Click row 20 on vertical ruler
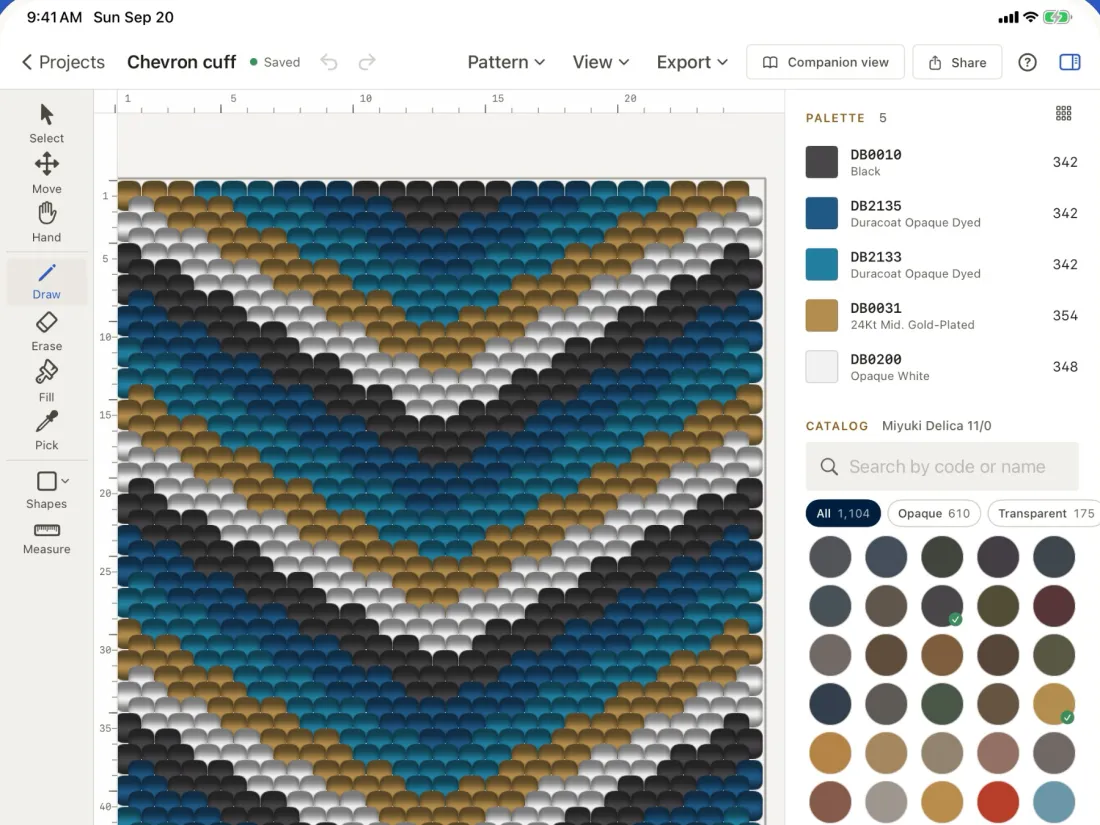The image size is (1100, 825). coord(105,493)
